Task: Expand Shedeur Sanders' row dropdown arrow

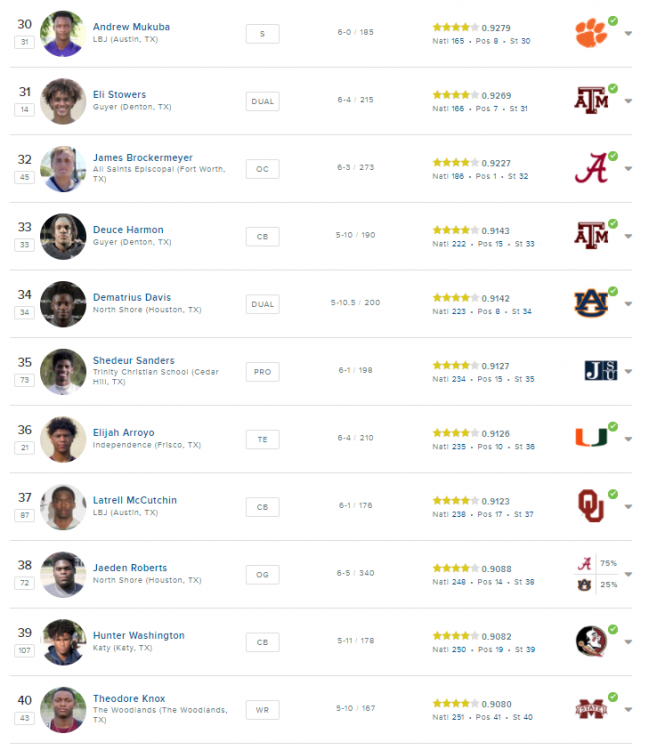Action: tap(628, 372)
